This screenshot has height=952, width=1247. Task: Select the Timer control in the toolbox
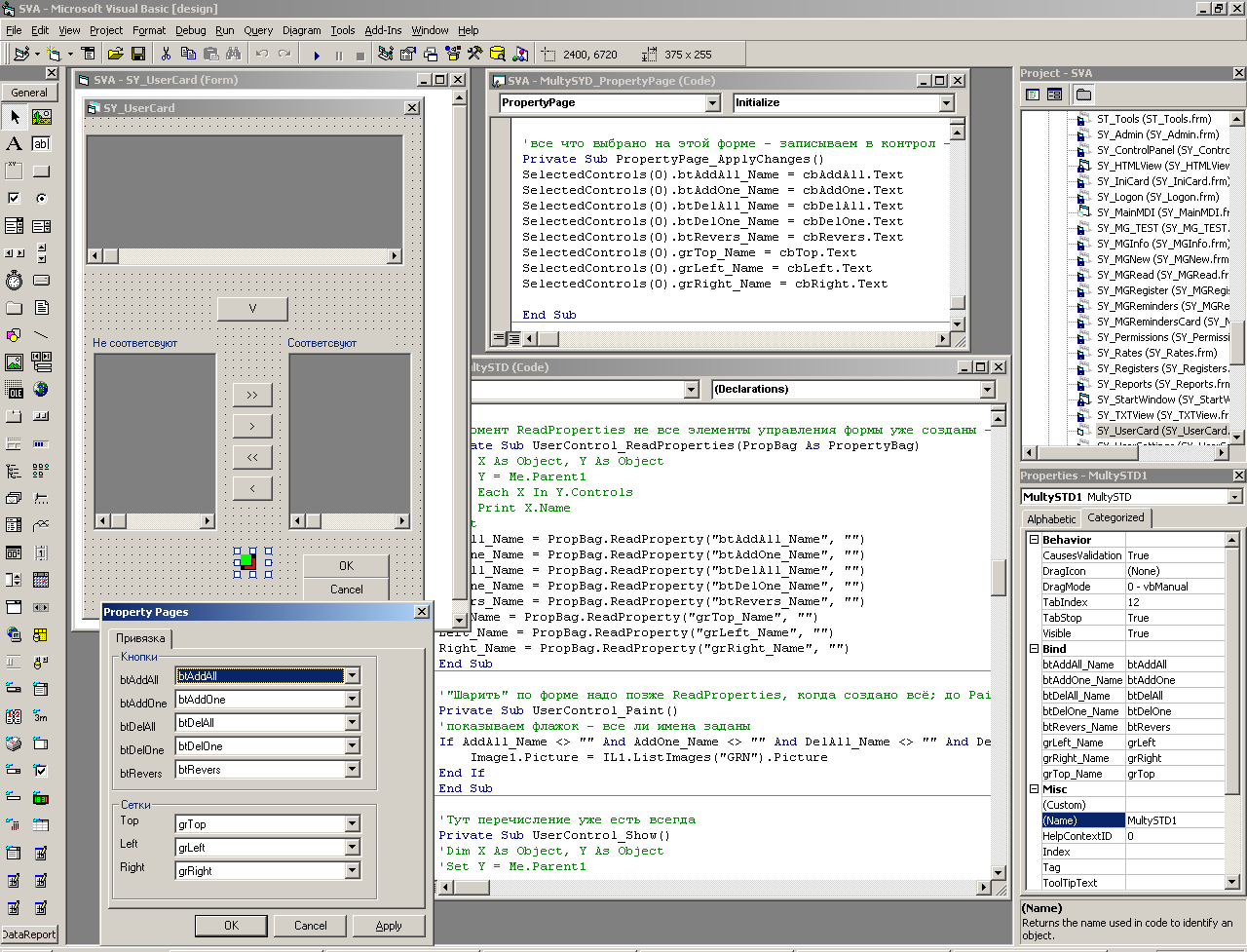(14, 281)
